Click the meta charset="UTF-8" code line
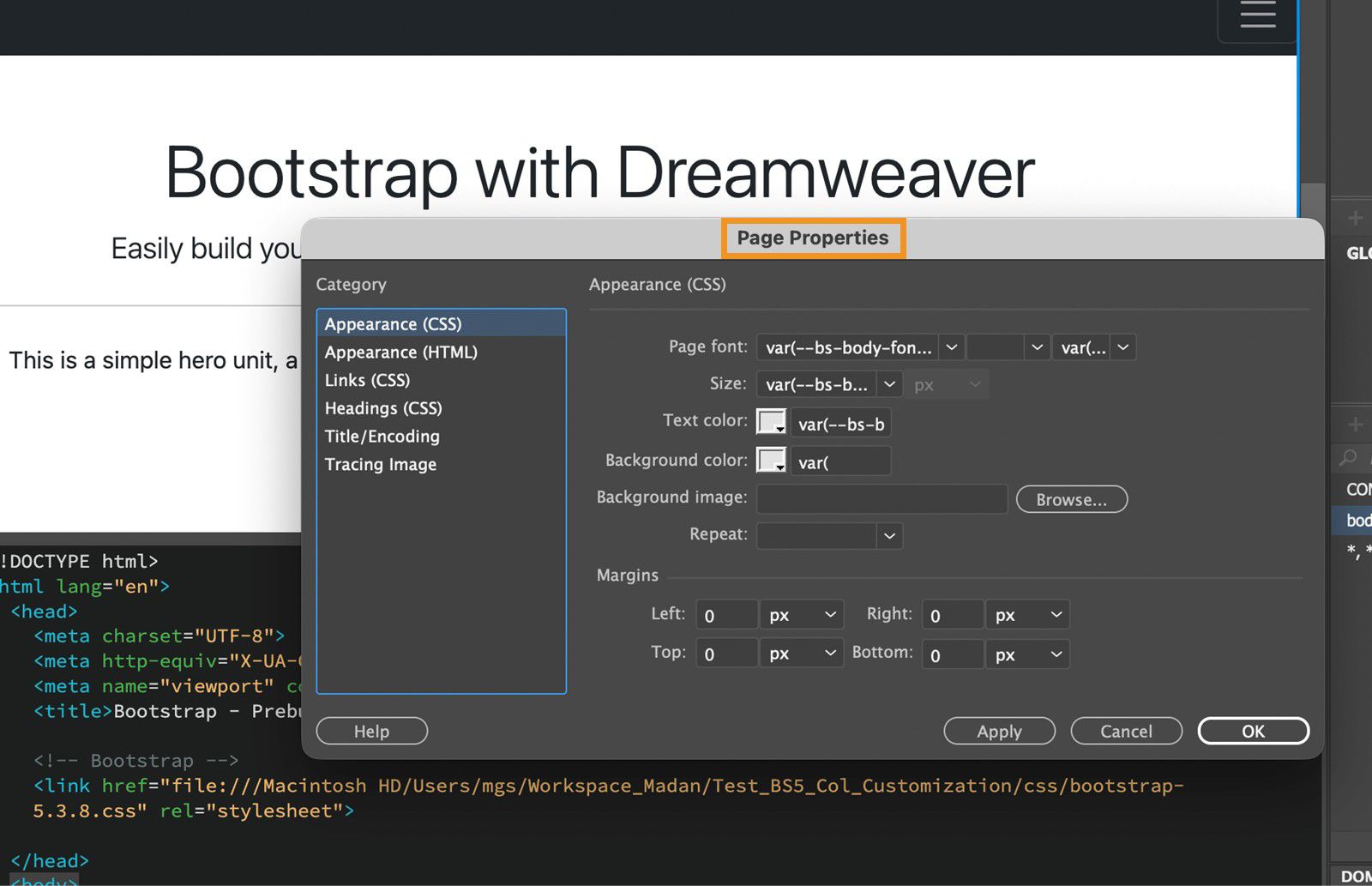The height and width of the screenshot is (886, 1372). 159,636
